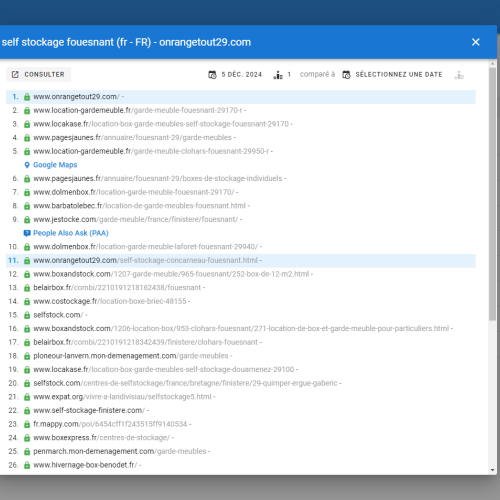Viewport: 500px width, 500px height.
Task: Open result 1 www.onrangetout29.com/
Action: 76,97
